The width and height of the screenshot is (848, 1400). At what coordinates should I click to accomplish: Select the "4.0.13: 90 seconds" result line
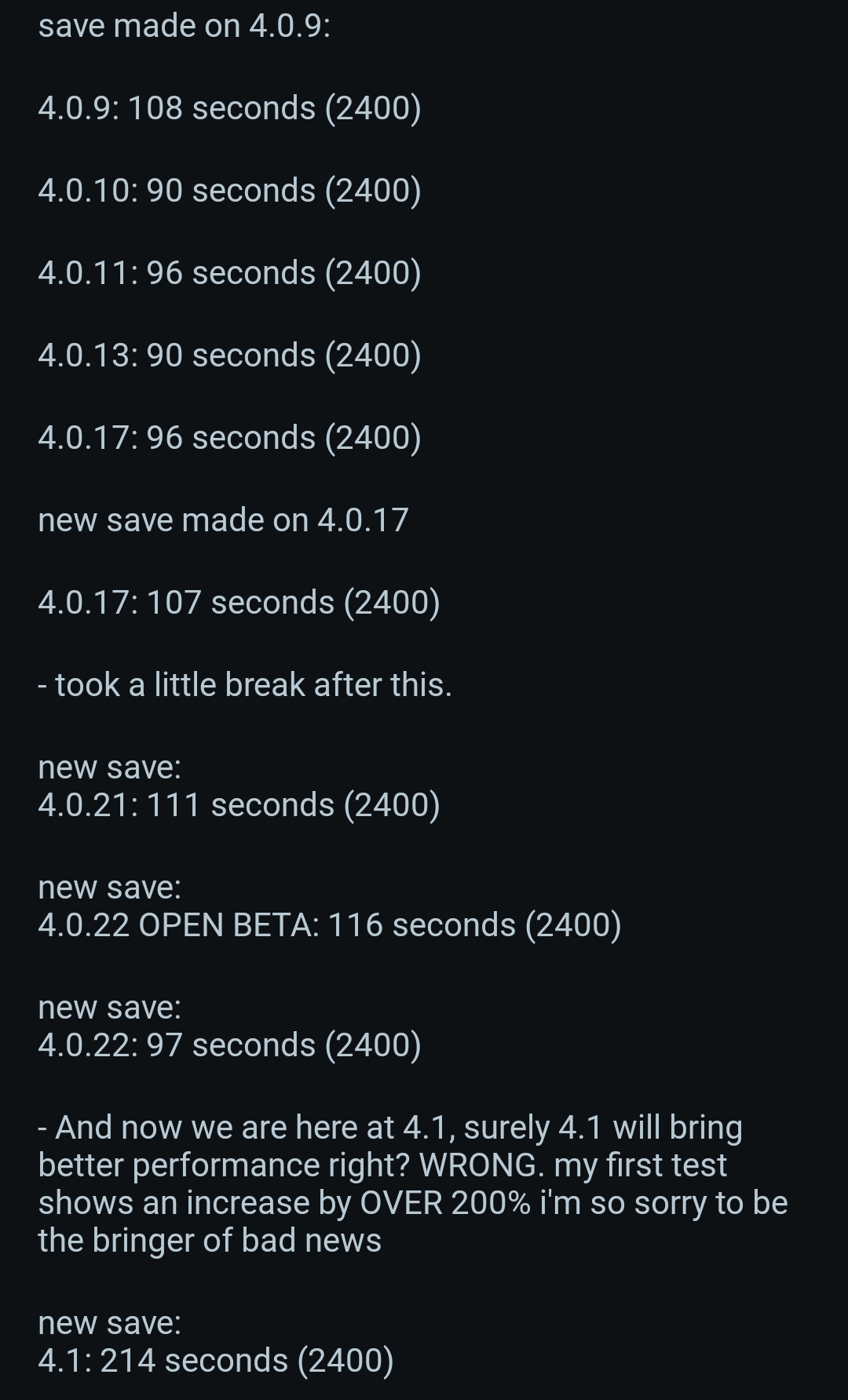pos(229,355)
